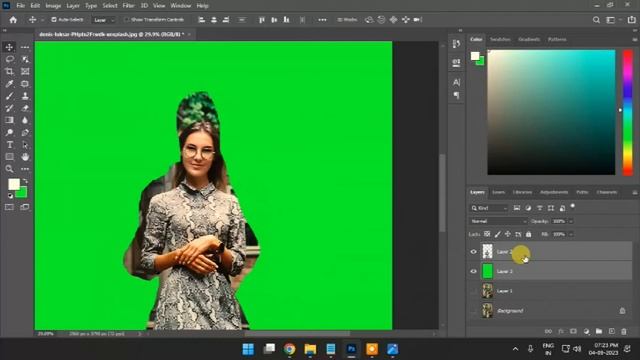Viewport: 640px width, 360px height.
Task: Create a new group folder icon
Action: click(599, 331)
